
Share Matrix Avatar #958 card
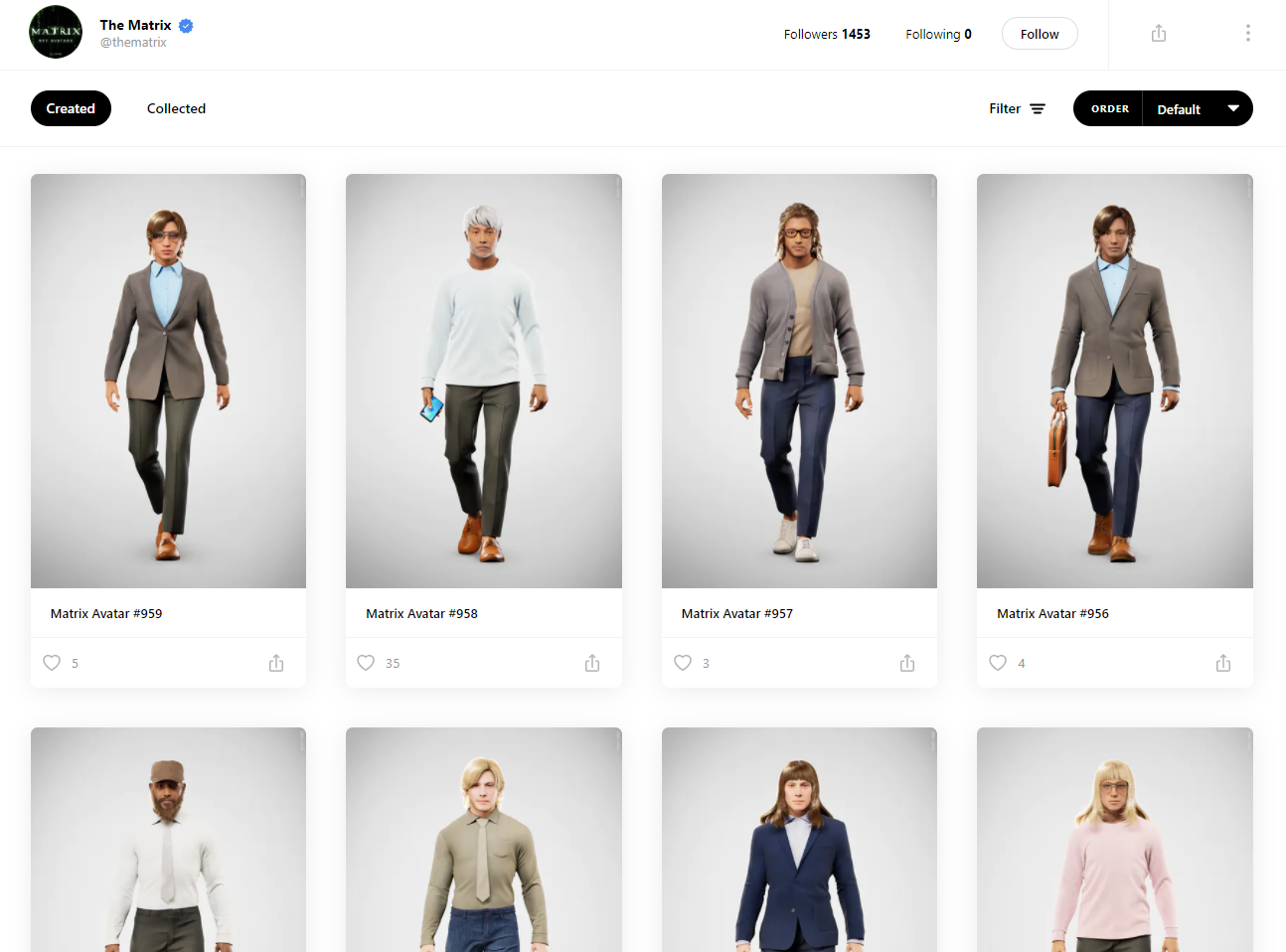[592, 663]
